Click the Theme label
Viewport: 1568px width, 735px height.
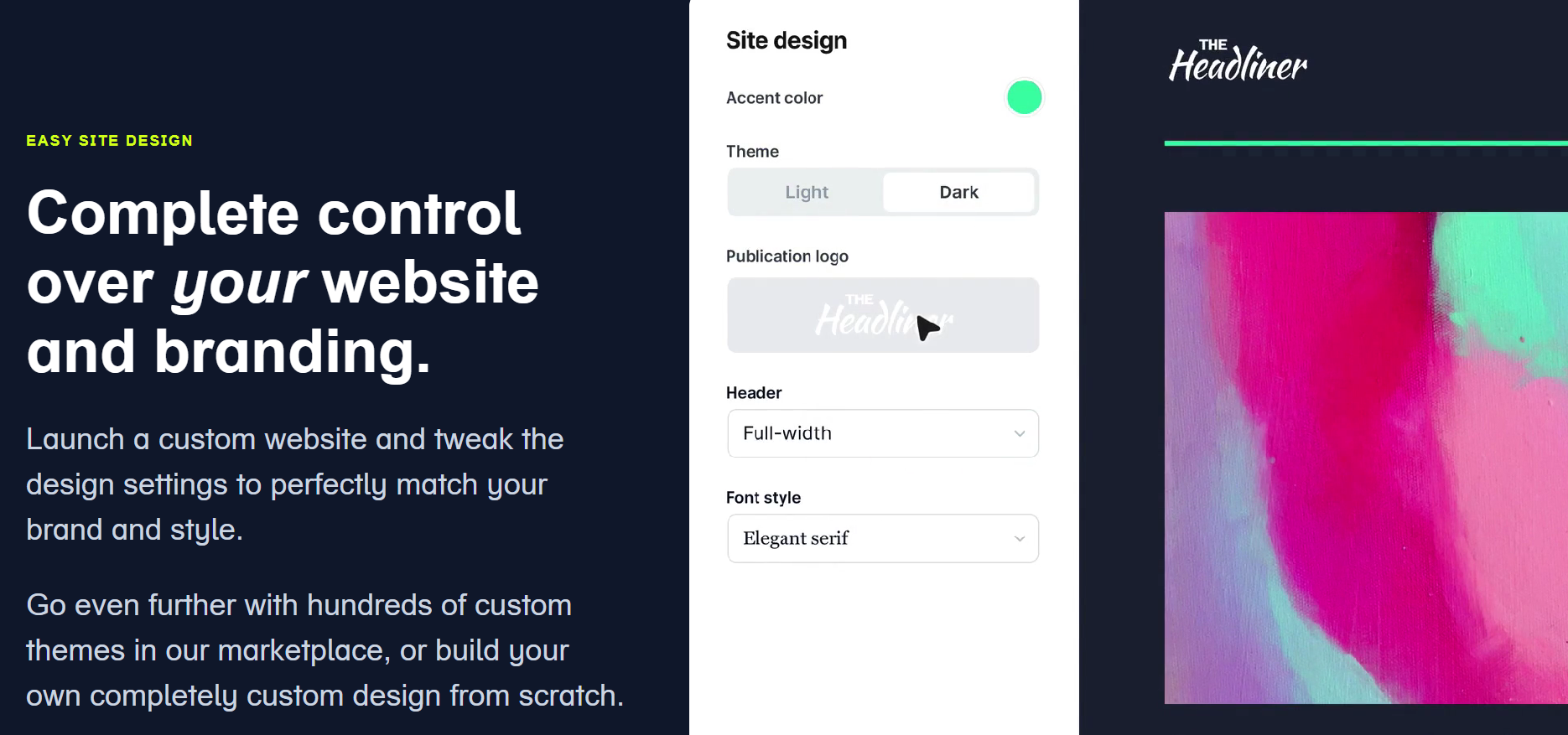pos(752,152)
